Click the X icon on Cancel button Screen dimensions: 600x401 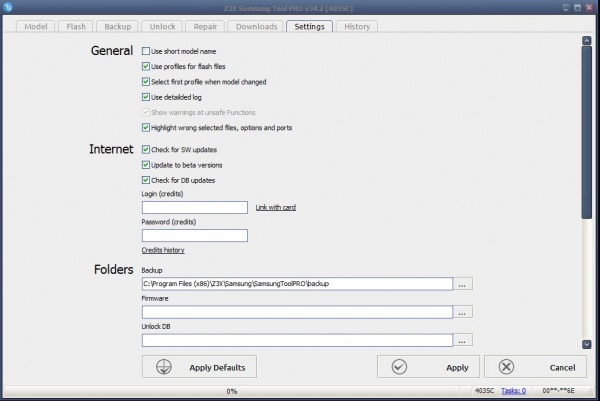coord(506,367)
